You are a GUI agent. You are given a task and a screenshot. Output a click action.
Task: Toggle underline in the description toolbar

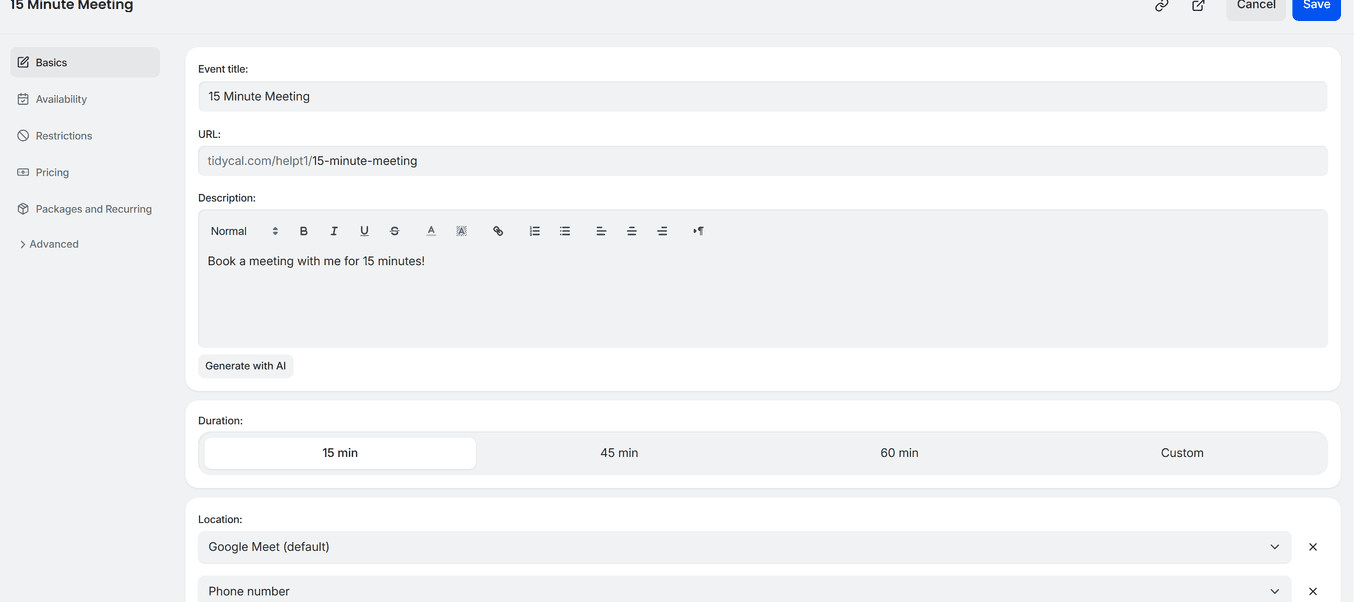(364, 231)
